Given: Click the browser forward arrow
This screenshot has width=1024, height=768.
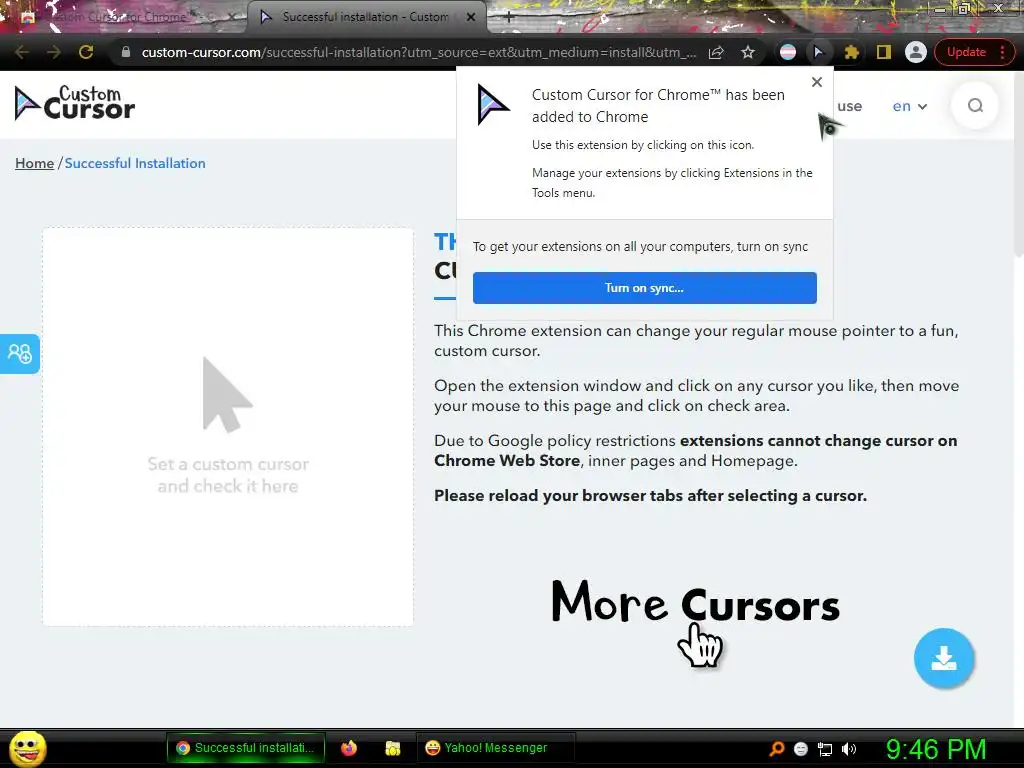Looking at the screenshot, I should (x=54, y=52).
